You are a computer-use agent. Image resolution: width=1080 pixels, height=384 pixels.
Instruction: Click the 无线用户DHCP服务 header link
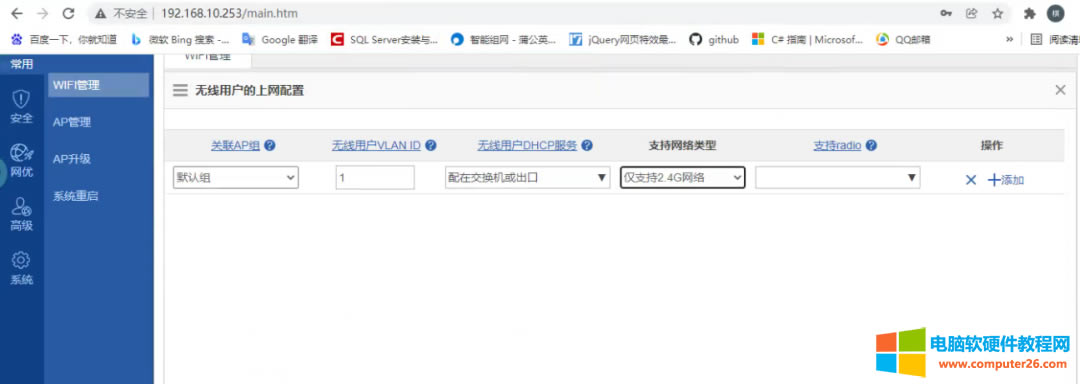527,145
